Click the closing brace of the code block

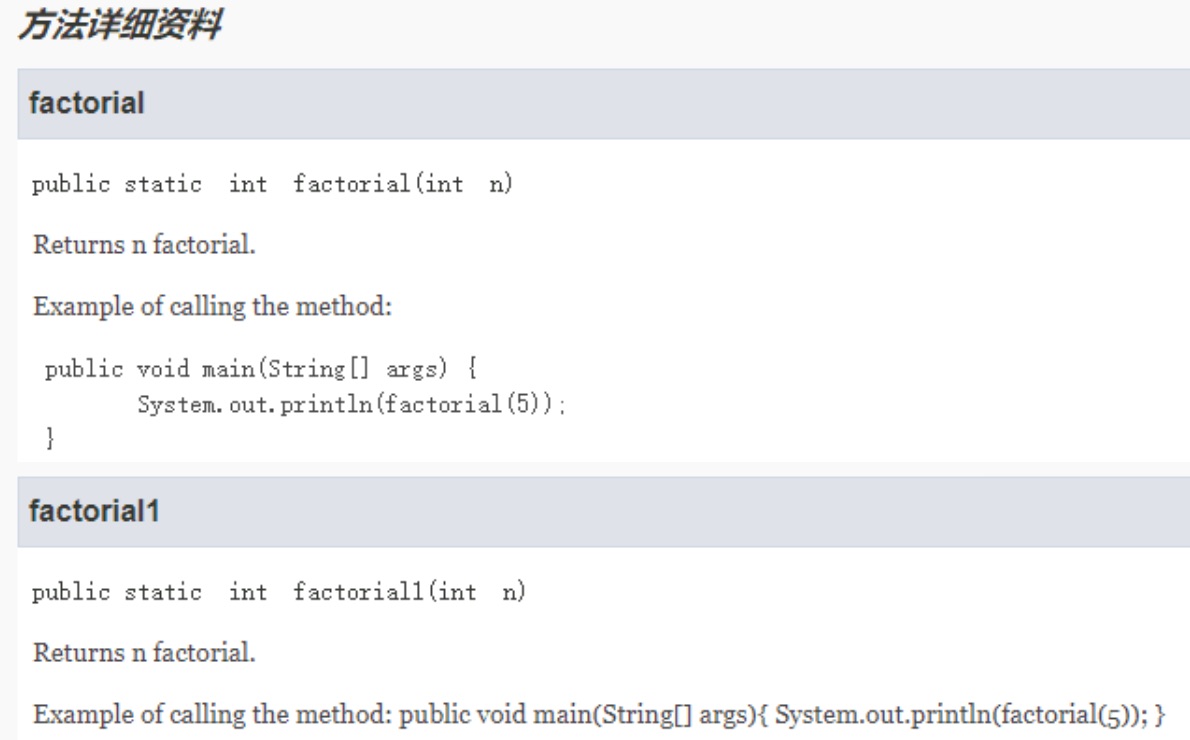coord(50,438)
